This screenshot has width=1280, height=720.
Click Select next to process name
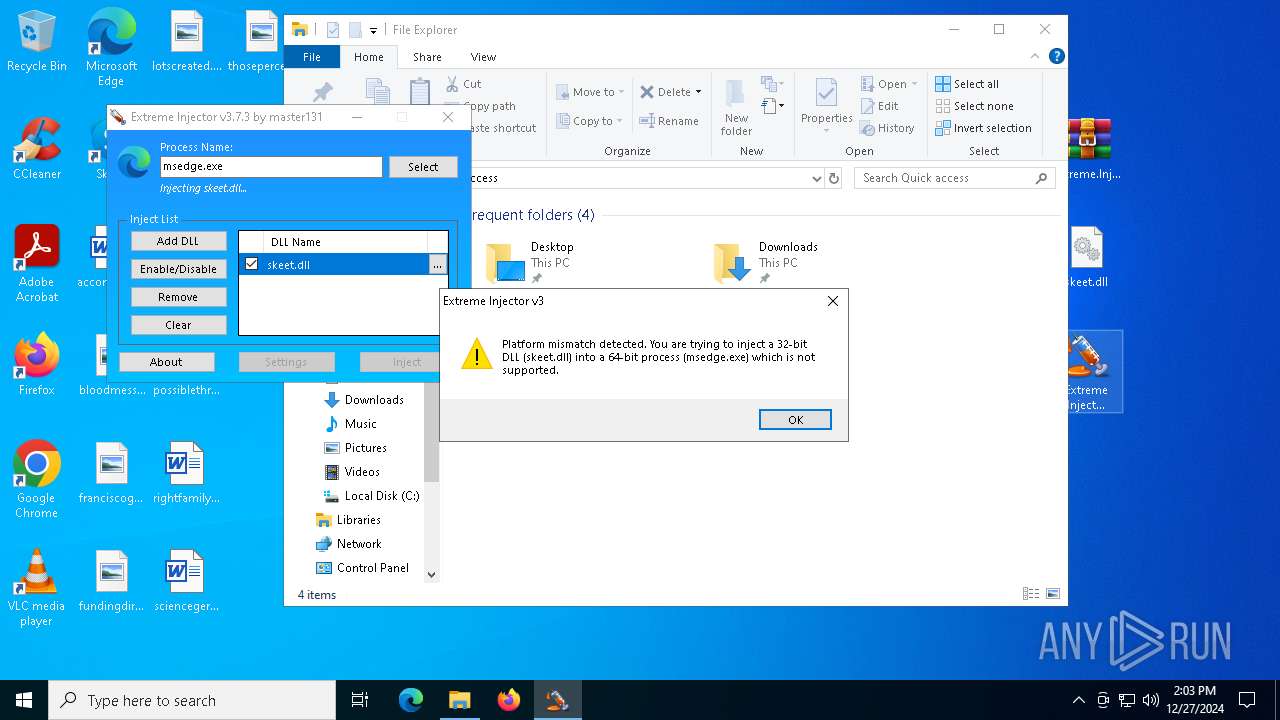[x=423, y=167]
